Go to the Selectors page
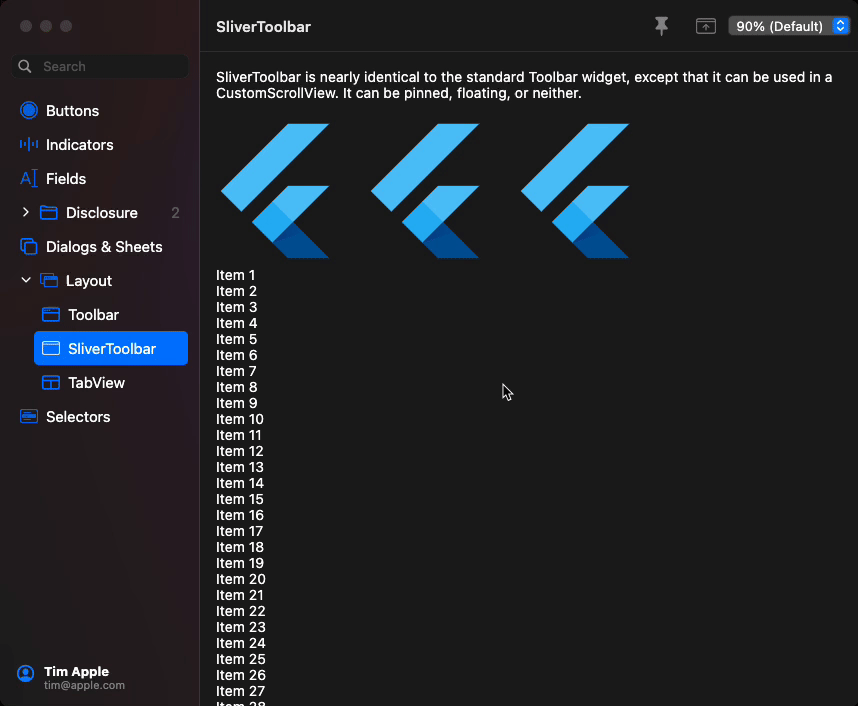This screenshot has width=858, height=706. pos(78,416)
